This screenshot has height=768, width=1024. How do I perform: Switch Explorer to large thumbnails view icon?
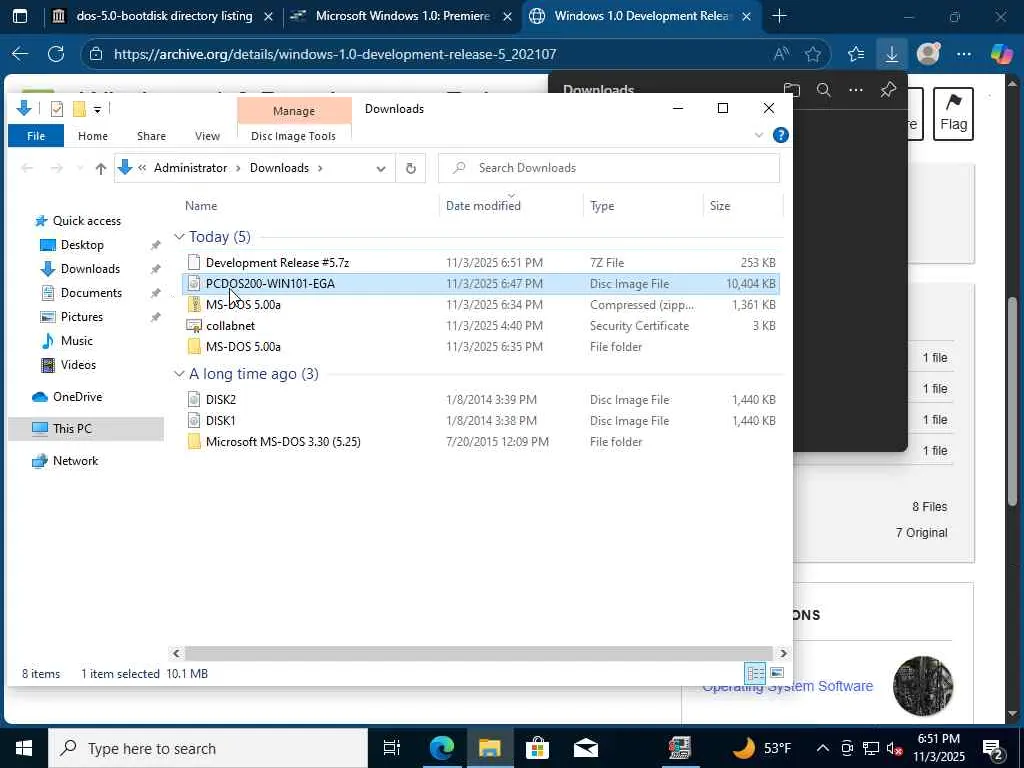tap(777, 673)
